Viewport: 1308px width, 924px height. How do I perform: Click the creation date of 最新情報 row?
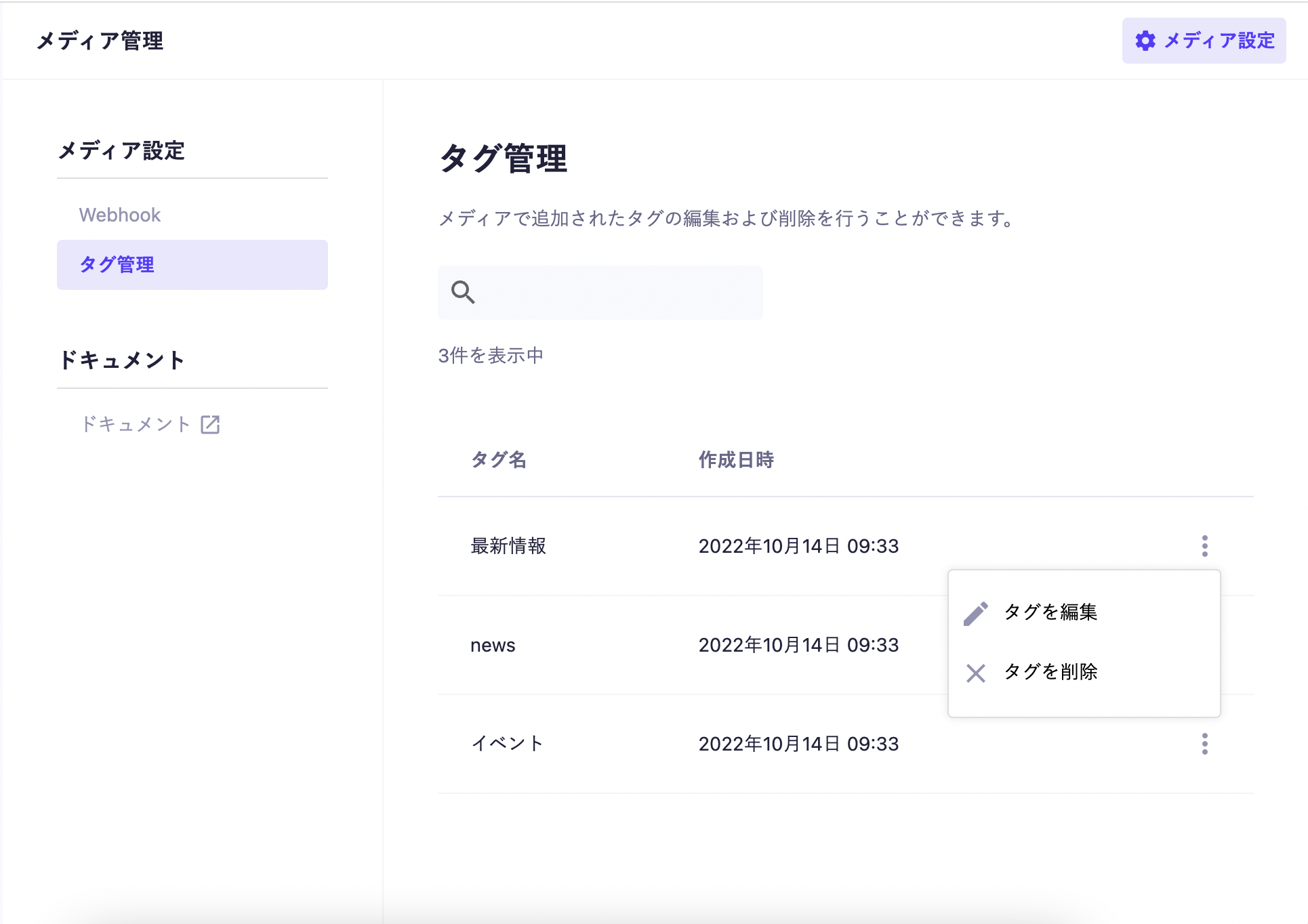point(798,546)
